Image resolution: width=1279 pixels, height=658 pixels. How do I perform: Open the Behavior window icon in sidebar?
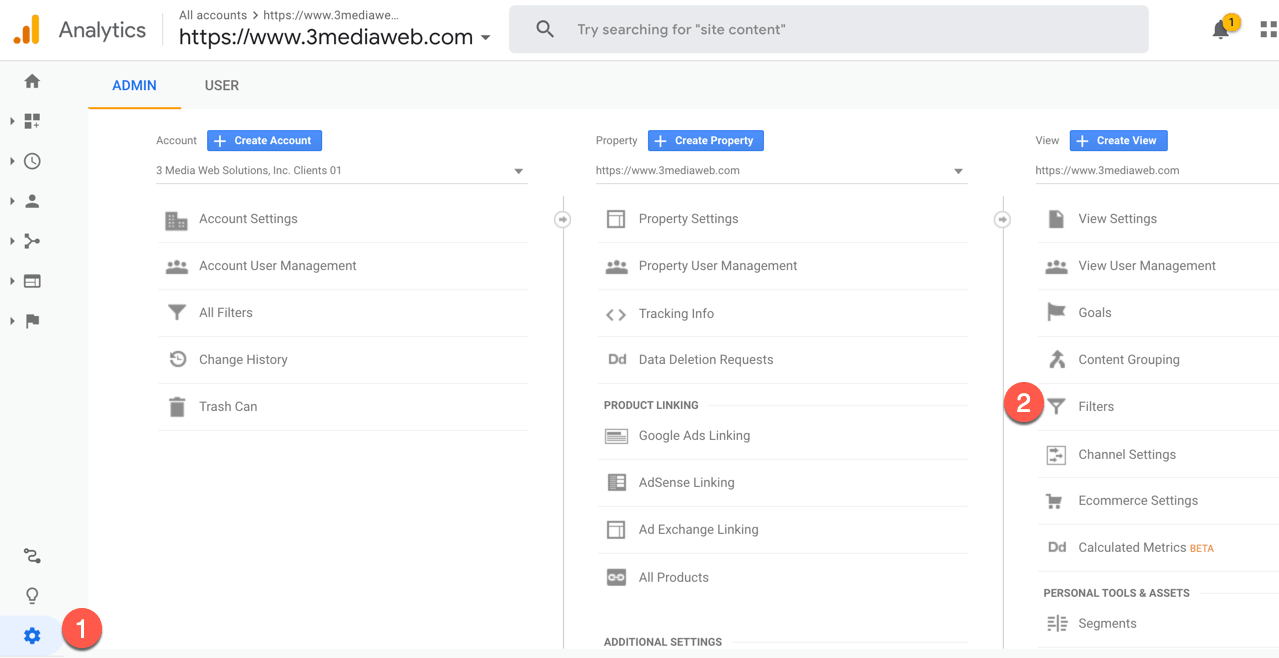tap(32, 281)
